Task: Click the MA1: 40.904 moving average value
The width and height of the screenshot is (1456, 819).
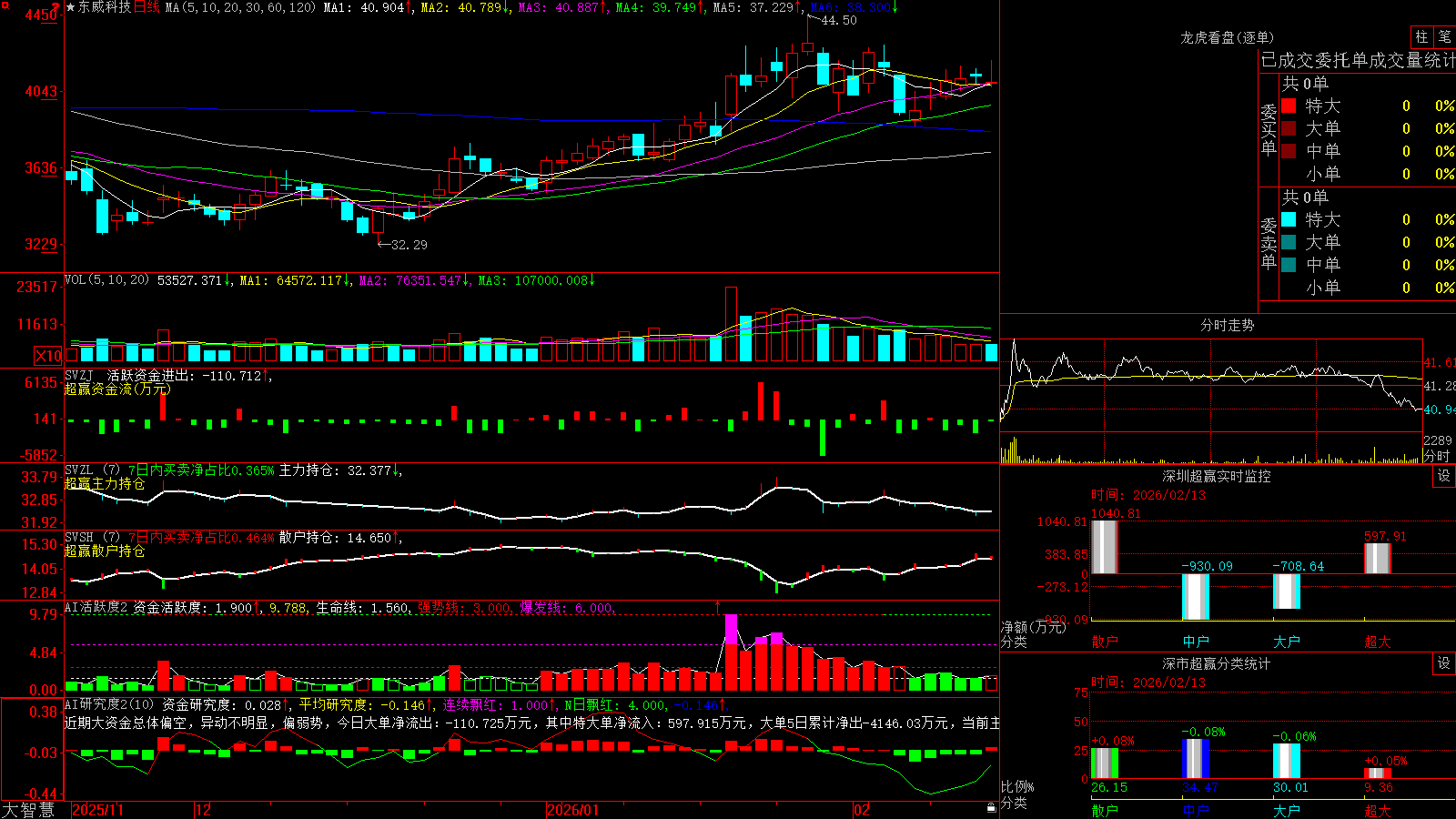Action: (368, 7)
